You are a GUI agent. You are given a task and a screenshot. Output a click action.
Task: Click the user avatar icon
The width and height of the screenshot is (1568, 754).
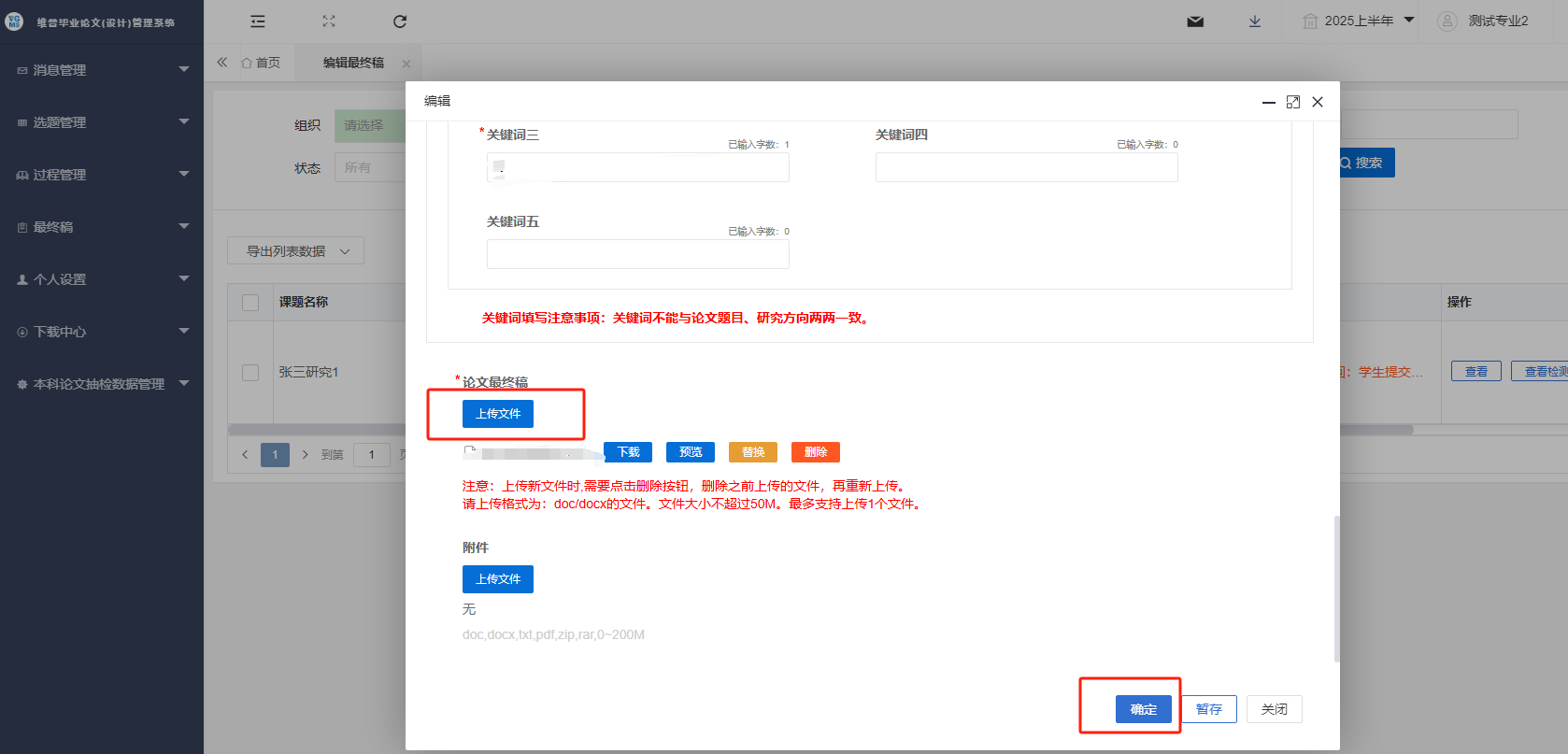[1447, 21]
